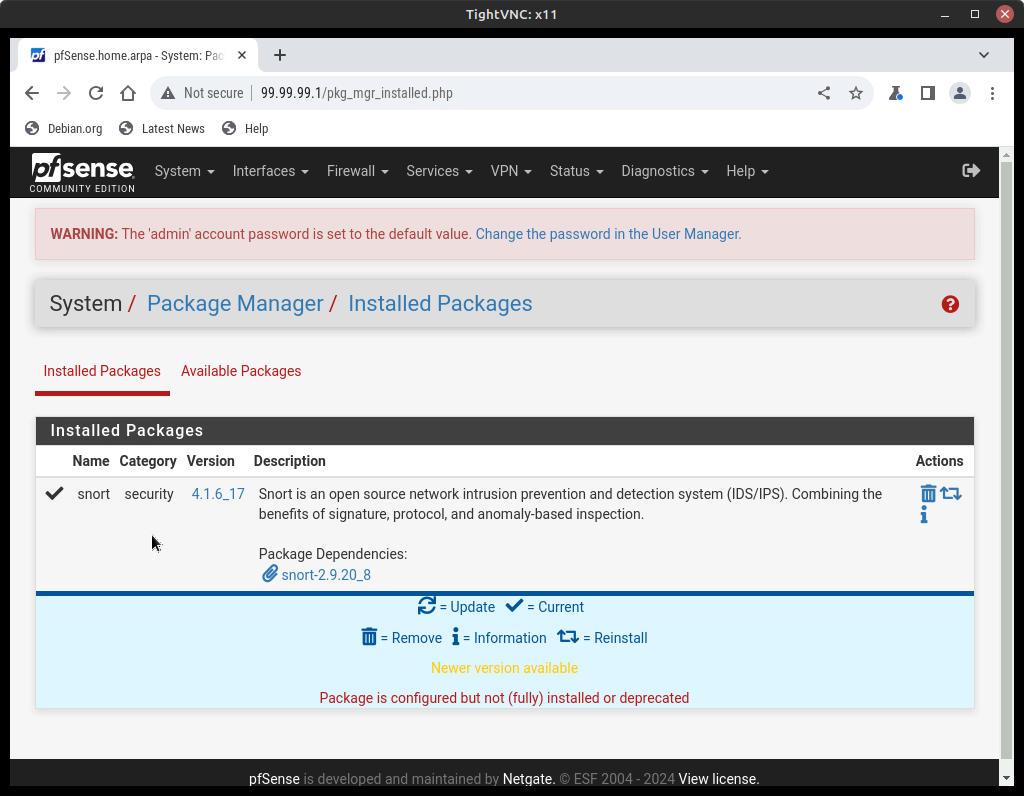Open the Chrome profile avatar
The height and width of the screenshot is (796, 1024).
960,93
